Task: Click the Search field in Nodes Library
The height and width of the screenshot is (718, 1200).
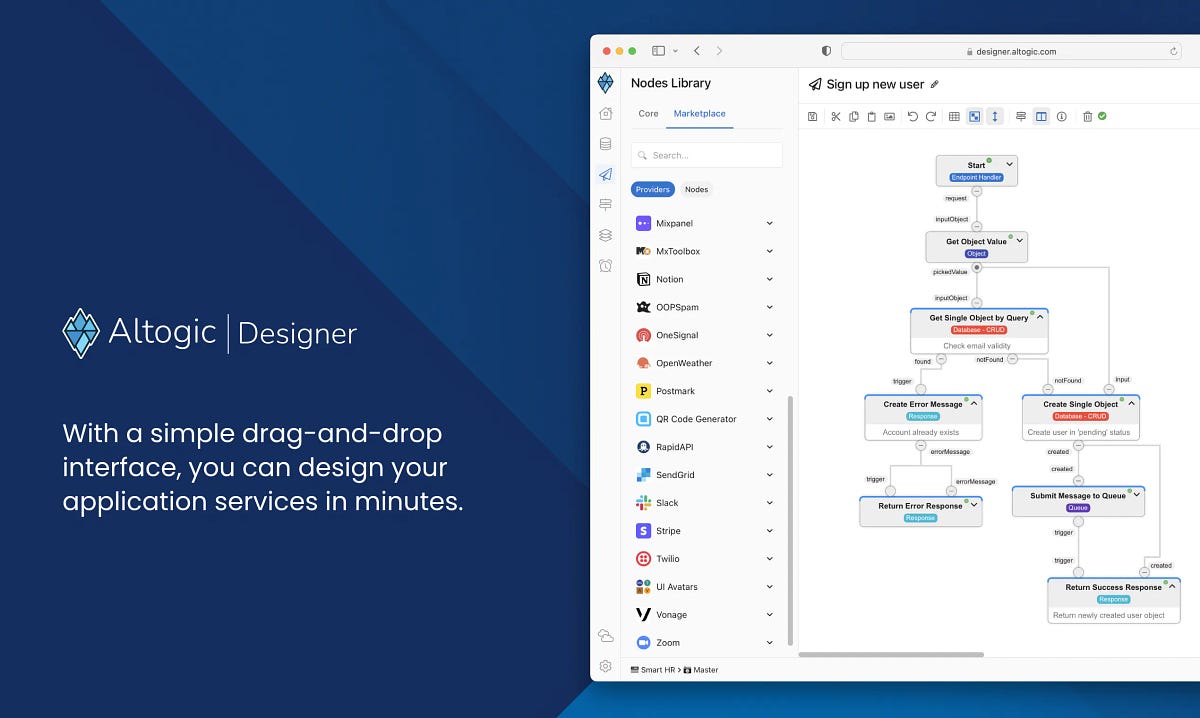Action: (706, 154)
